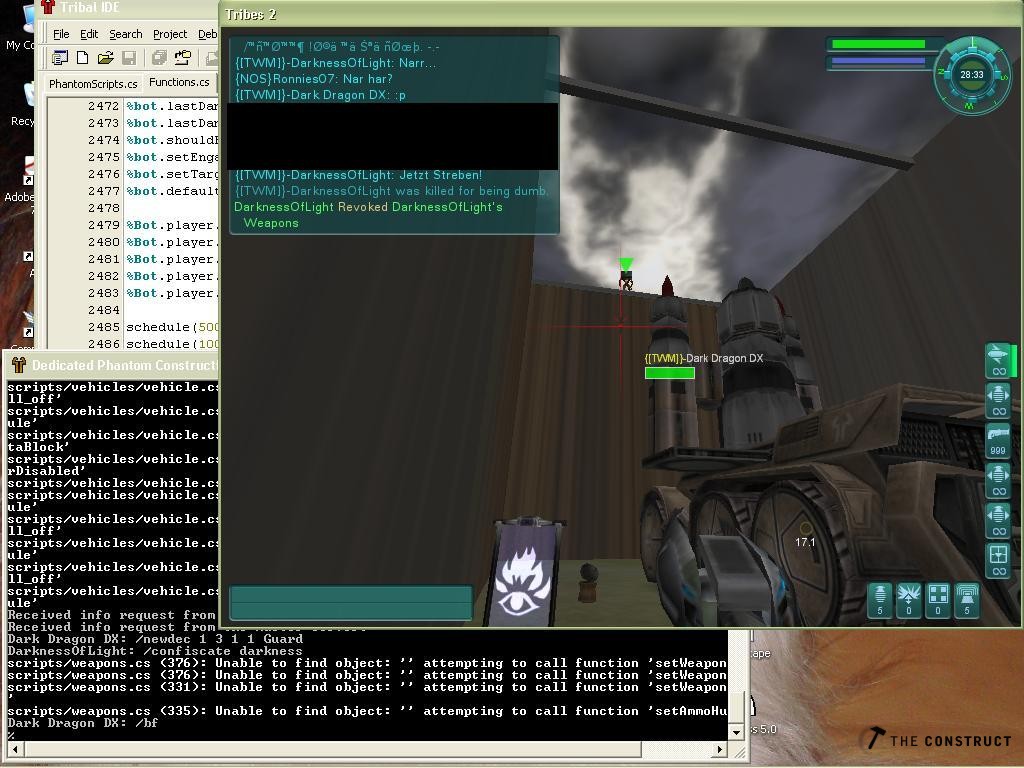
Task: Click chat line 'Dark Dragon DX: :p'
Action: coord(320,95)
